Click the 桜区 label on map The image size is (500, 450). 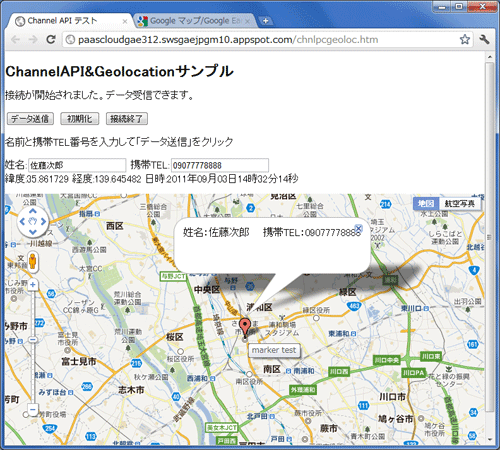pos(175,337)
